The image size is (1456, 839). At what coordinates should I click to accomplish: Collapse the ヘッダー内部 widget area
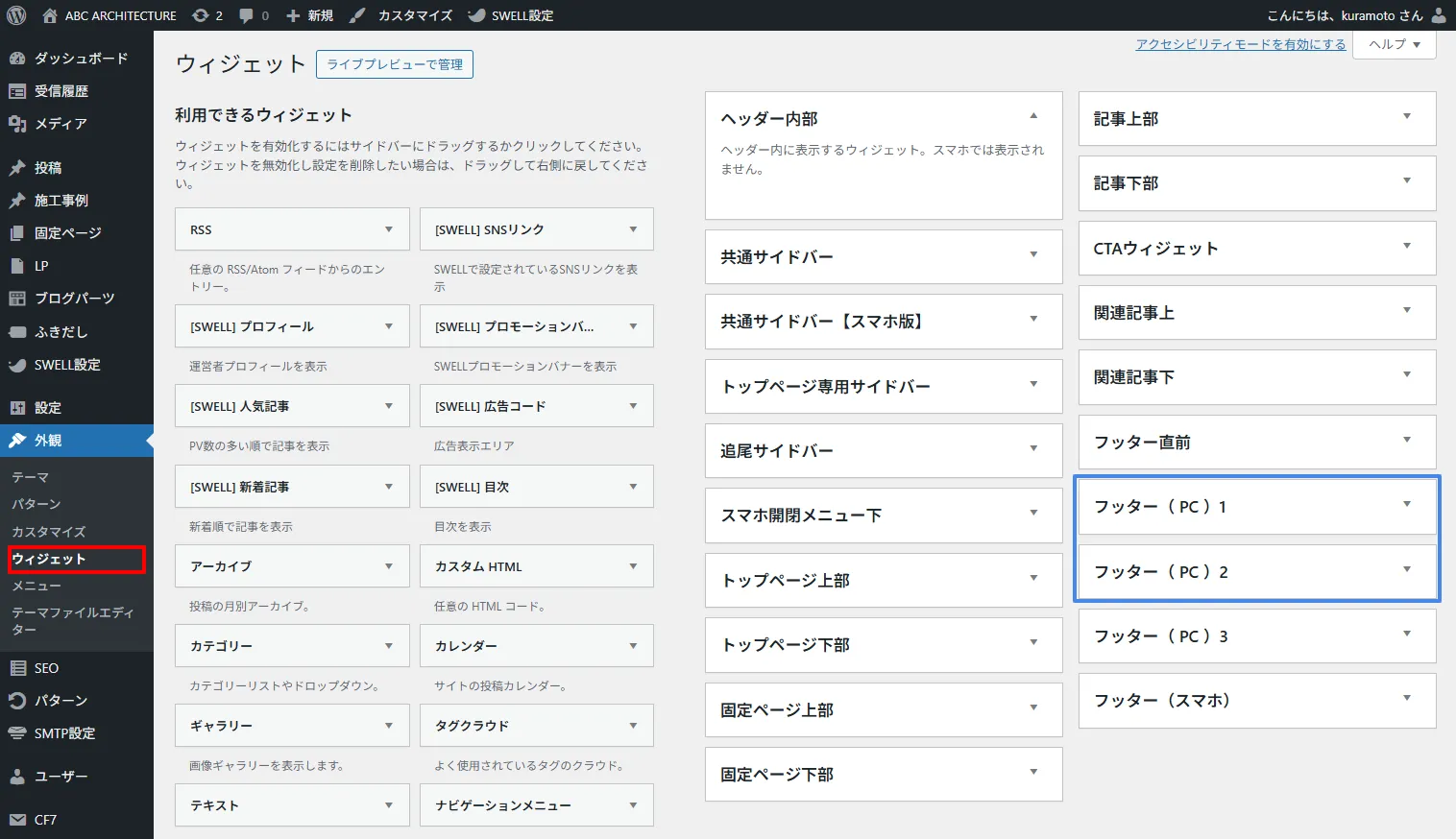(1033, 116)
